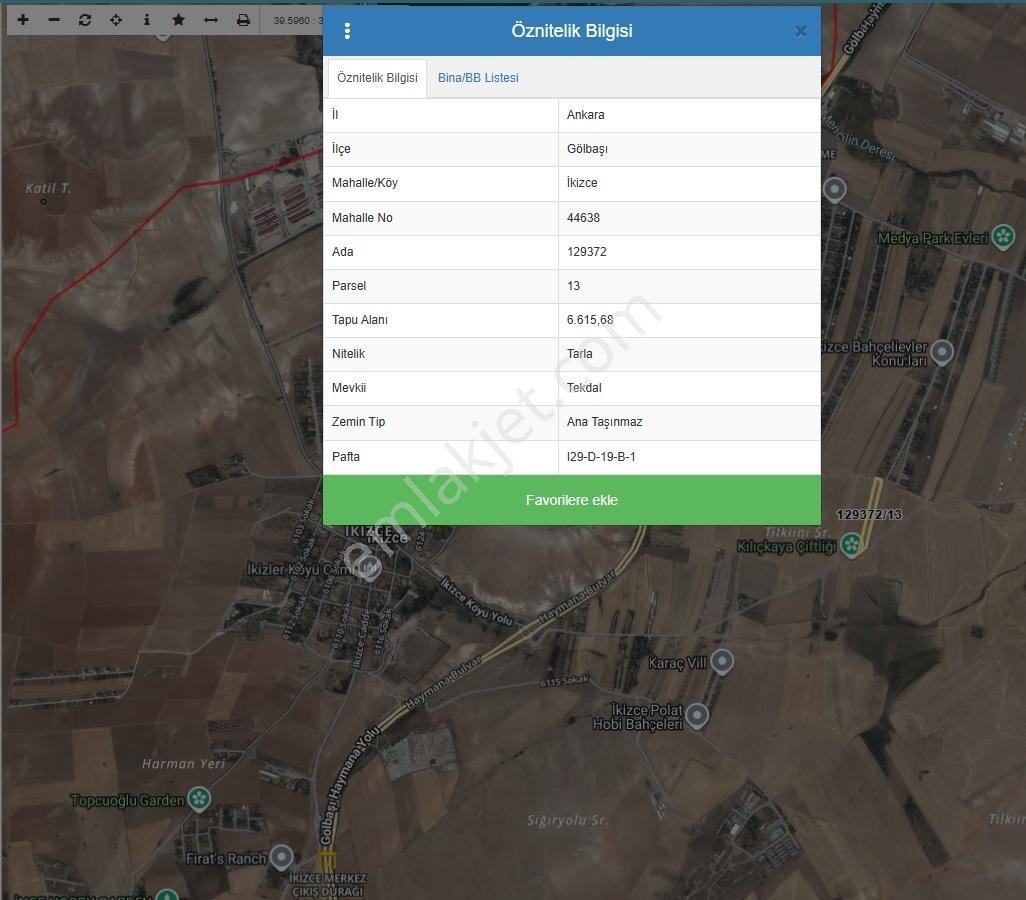Click the Favorilere ekle button
Viewport: 1026px width, 900px height.
click(x=572, y=500)
